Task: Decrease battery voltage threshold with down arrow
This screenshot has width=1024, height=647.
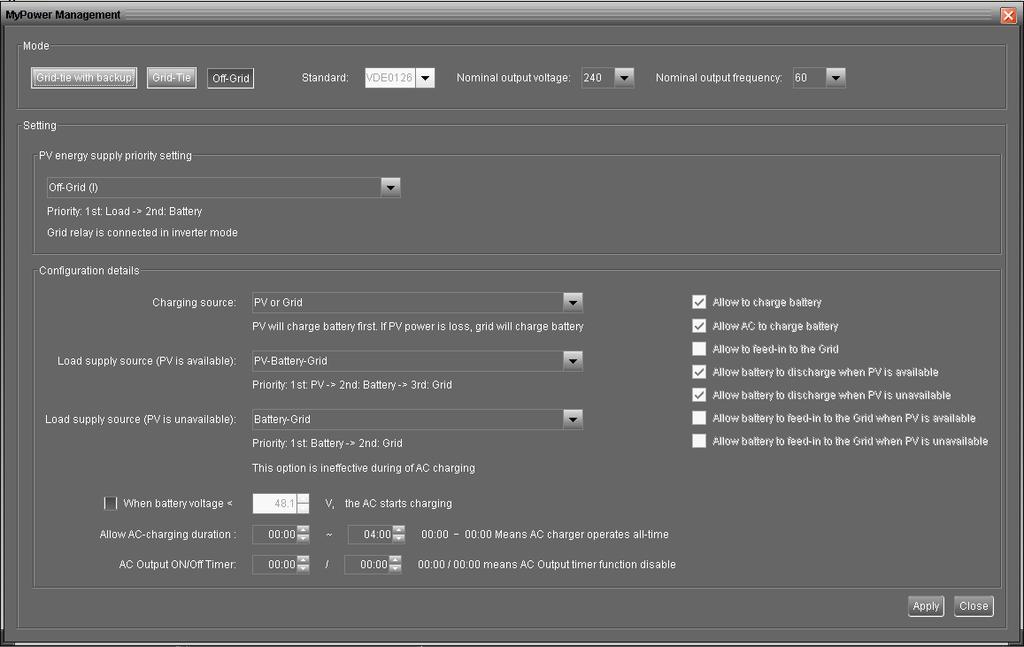Action: (x=303, y=508)
